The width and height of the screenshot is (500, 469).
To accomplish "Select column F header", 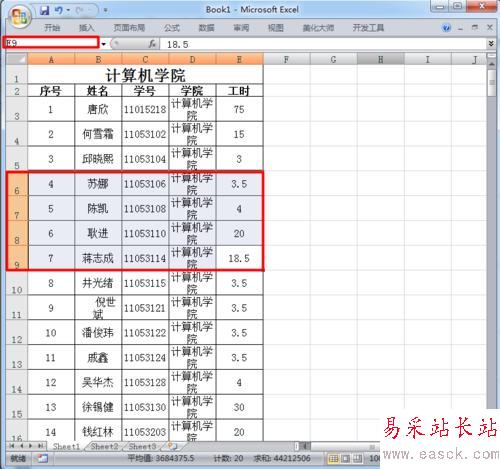I will [x=286, y=59].
